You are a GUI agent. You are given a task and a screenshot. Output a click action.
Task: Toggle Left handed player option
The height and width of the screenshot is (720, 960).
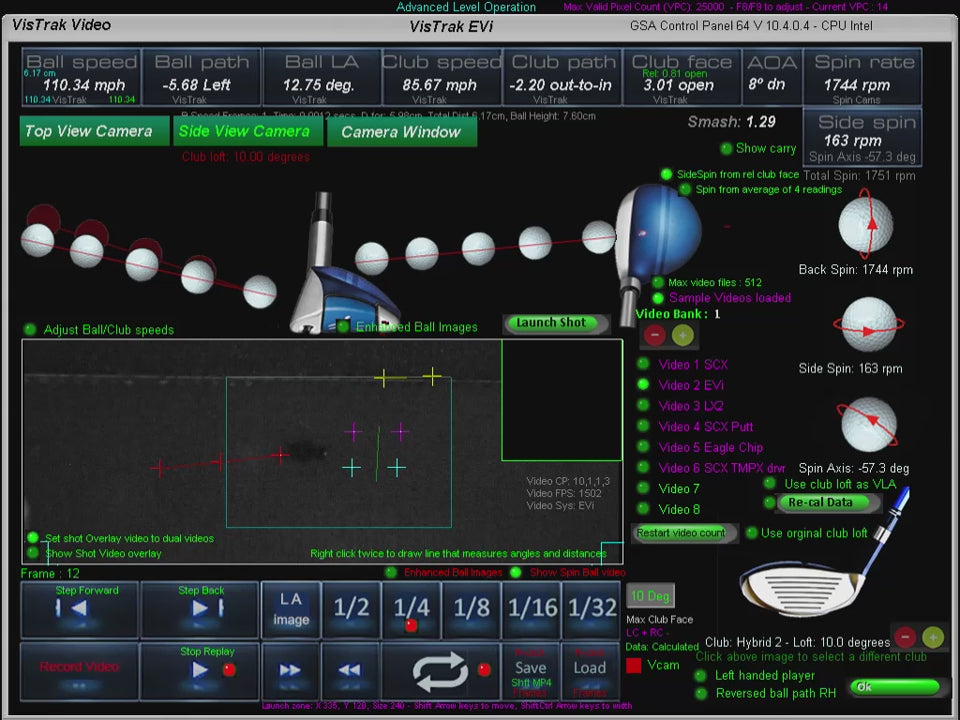700,676
